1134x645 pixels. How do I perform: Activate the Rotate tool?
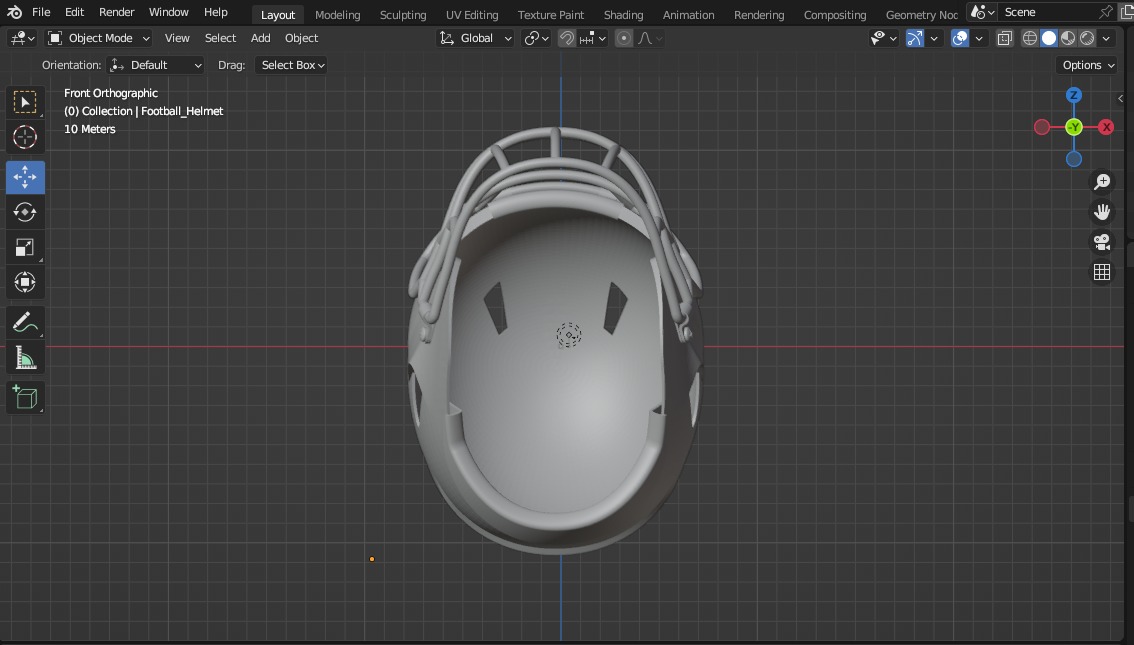click(x=25, y=212)
